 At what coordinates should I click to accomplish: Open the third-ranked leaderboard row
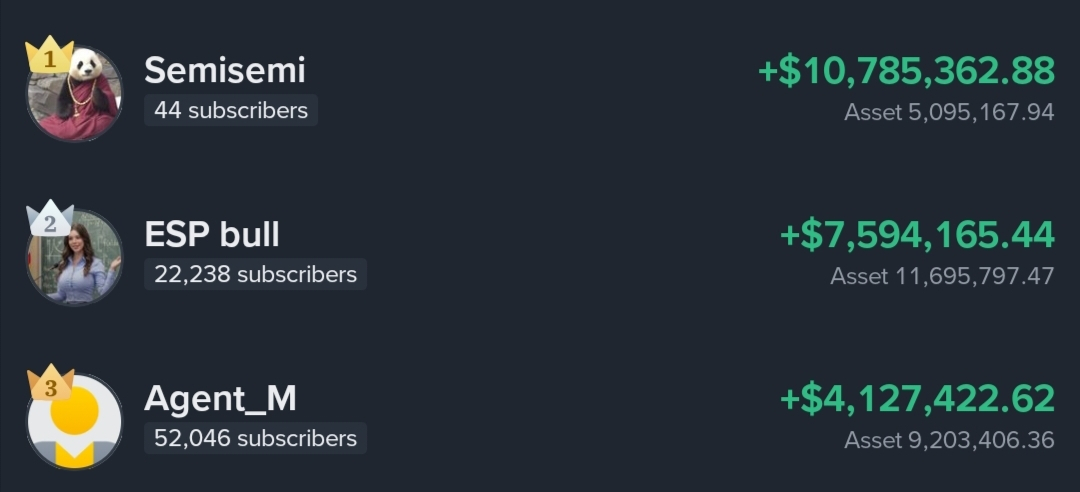click(x=540, y=420)
